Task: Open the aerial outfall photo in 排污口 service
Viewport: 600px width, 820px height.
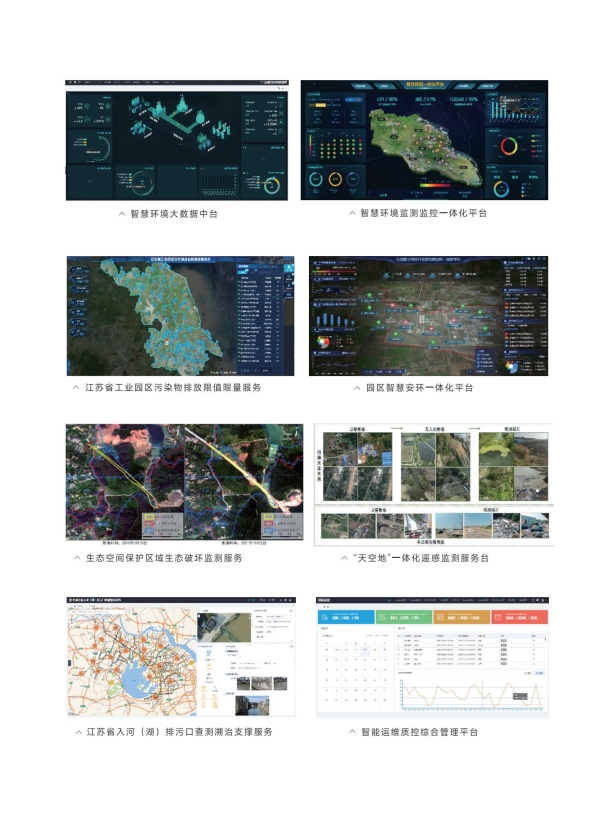Action: tap(224, 627)
